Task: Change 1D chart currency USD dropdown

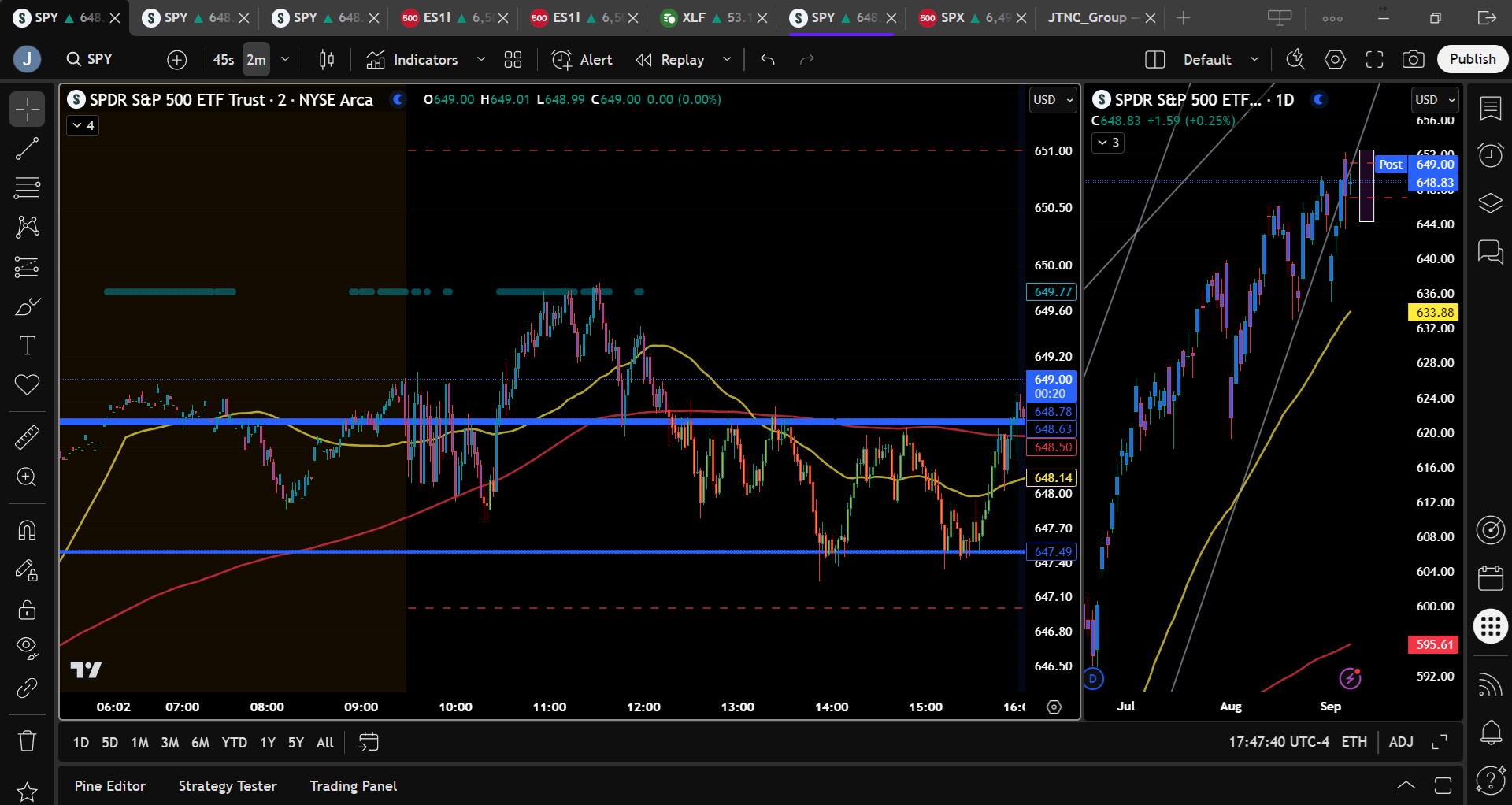Action: pyautogui.click(x=1435, y=100)
